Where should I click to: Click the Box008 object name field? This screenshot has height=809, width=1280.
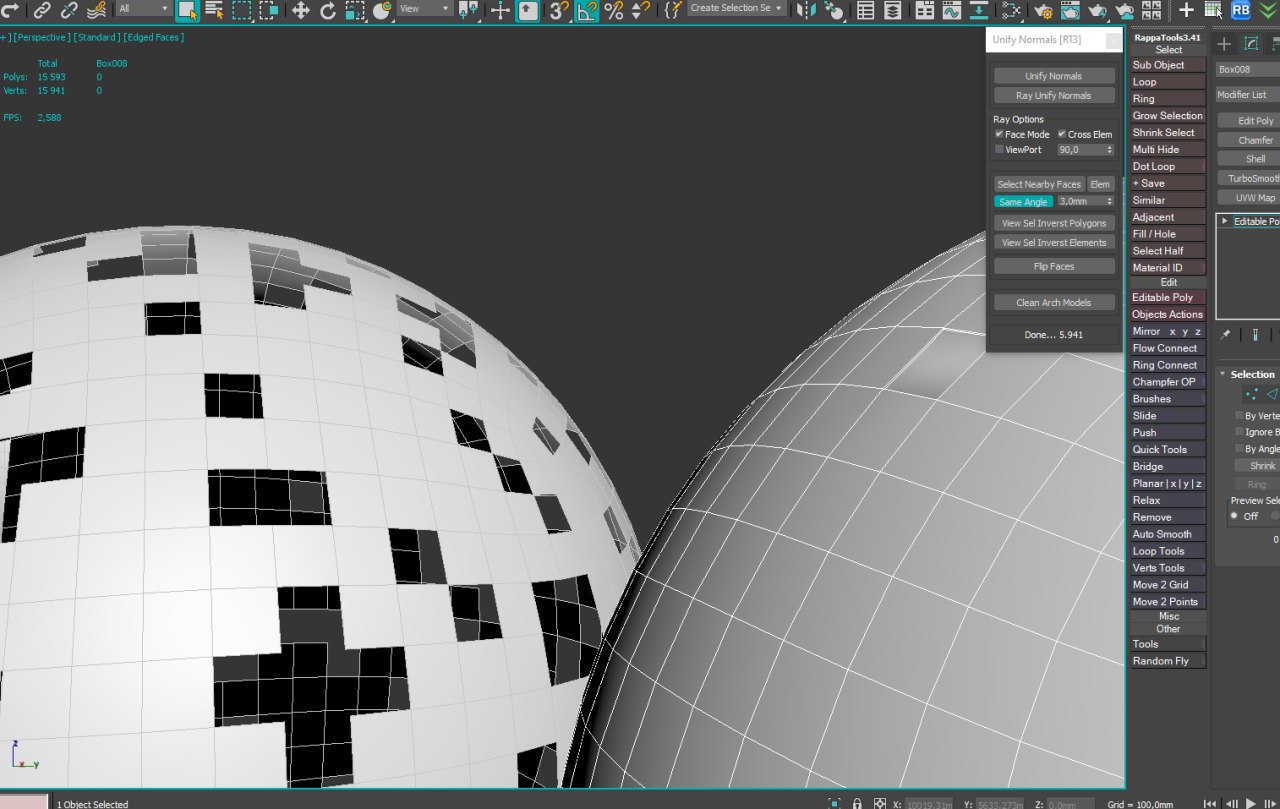[1248, 70]
